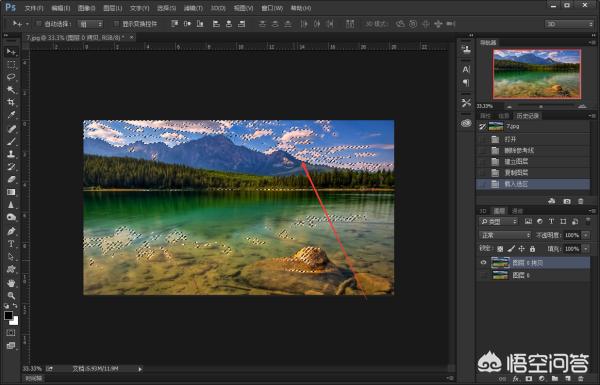Toggle the lock all option
Viewport: 600px width, 385px height.
pyautogui.click(x=532, y=249)
